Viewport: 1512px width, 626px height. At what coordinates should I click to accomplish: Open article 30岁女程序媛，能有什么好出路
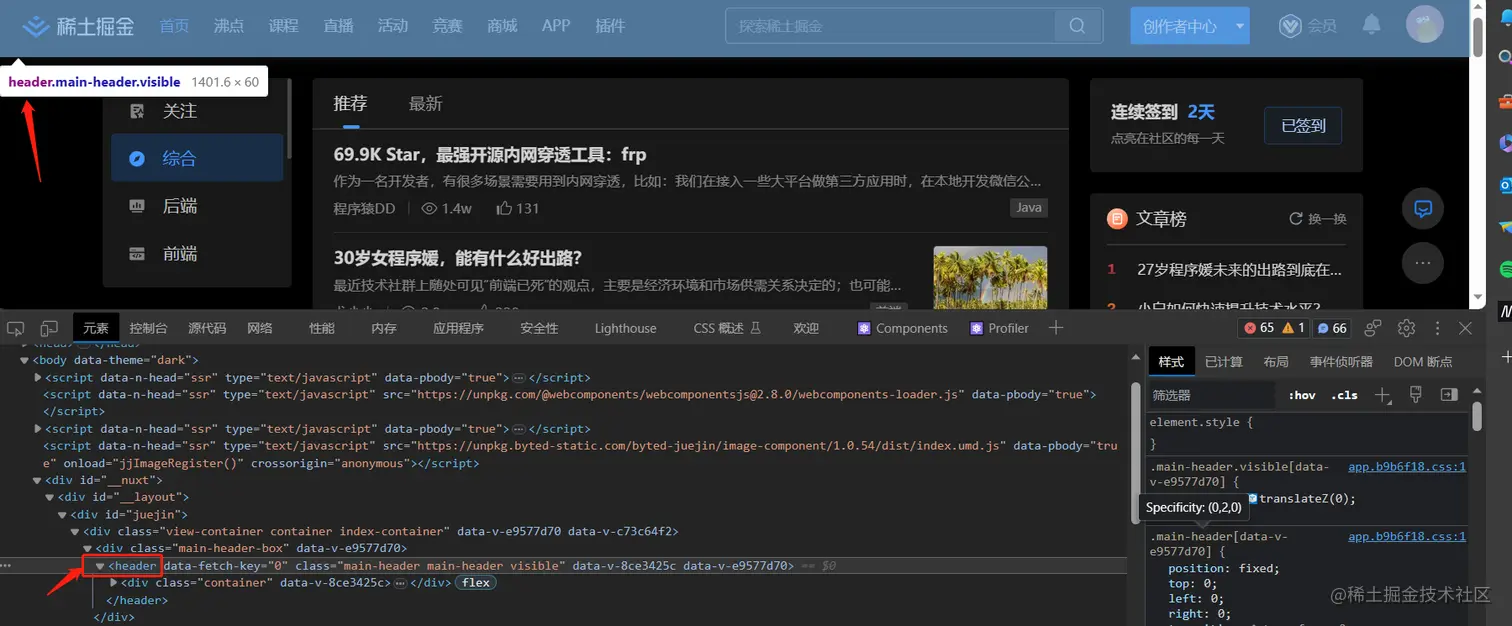tap(458, 258)
